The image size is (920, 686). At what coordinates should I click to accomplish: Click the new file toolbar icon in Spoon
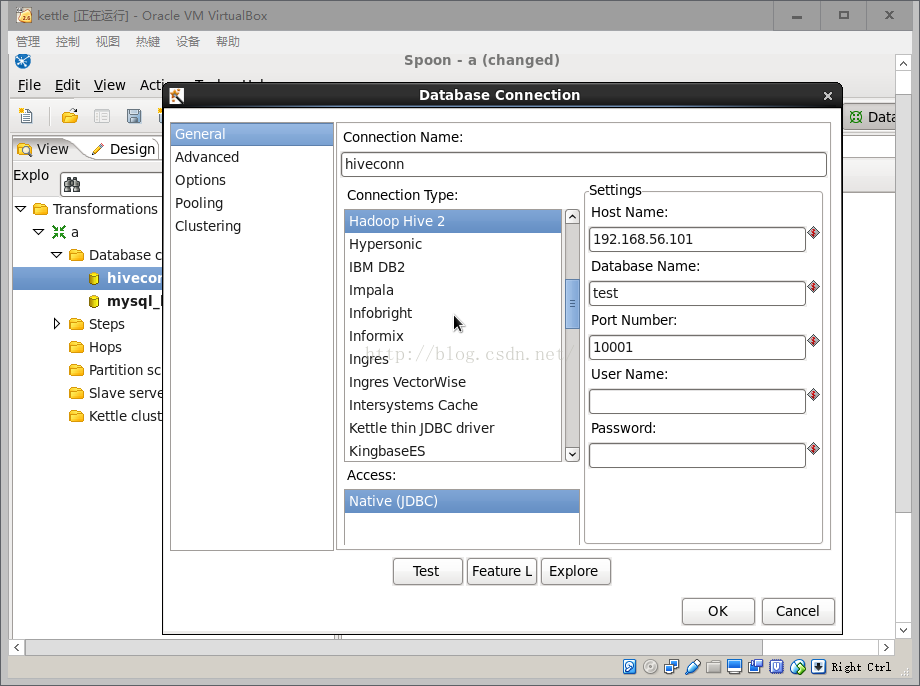click(x=26, y=116)
